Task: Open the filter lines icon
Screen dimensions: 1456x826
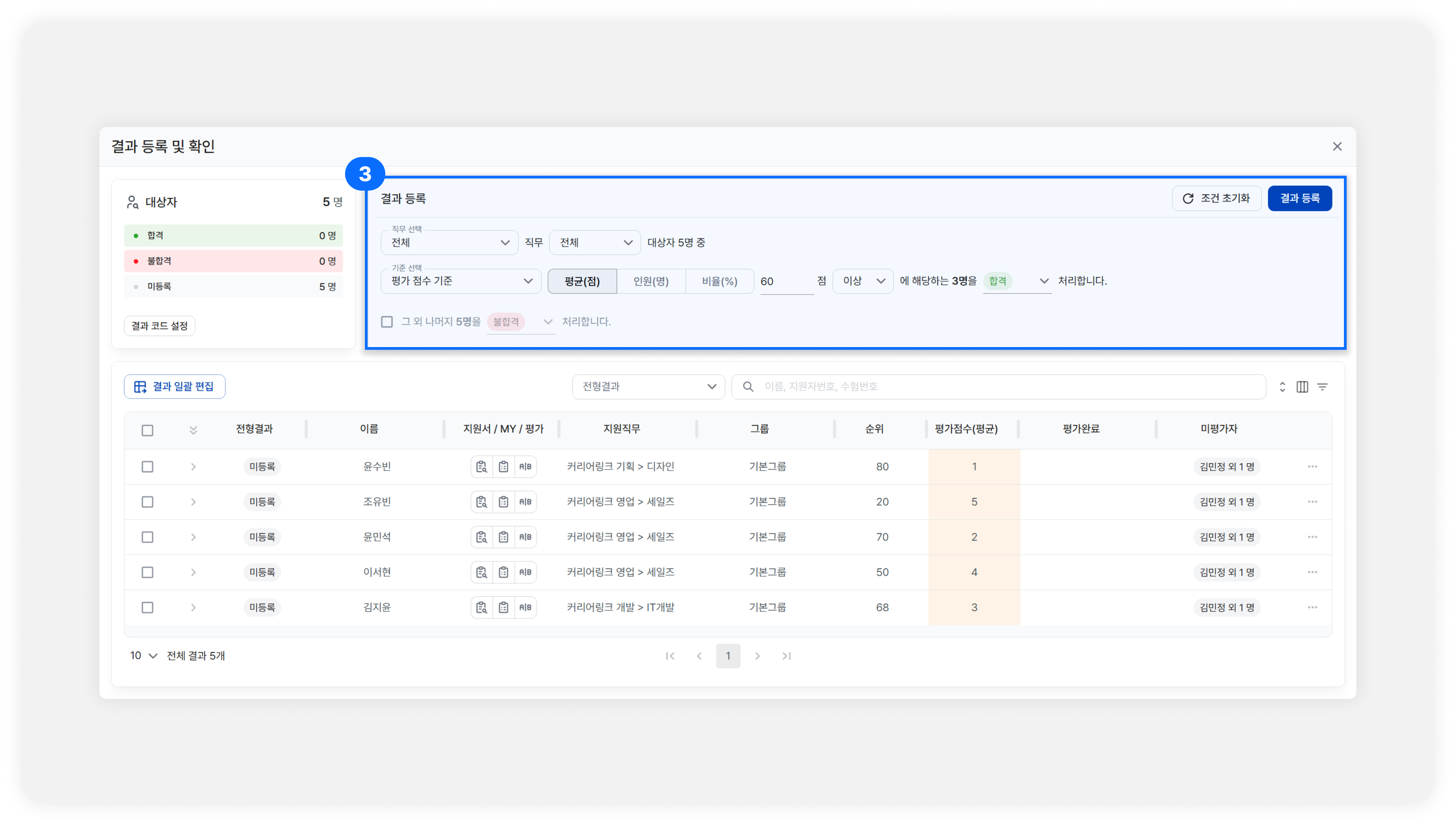Action: (x=1323, y=386)
